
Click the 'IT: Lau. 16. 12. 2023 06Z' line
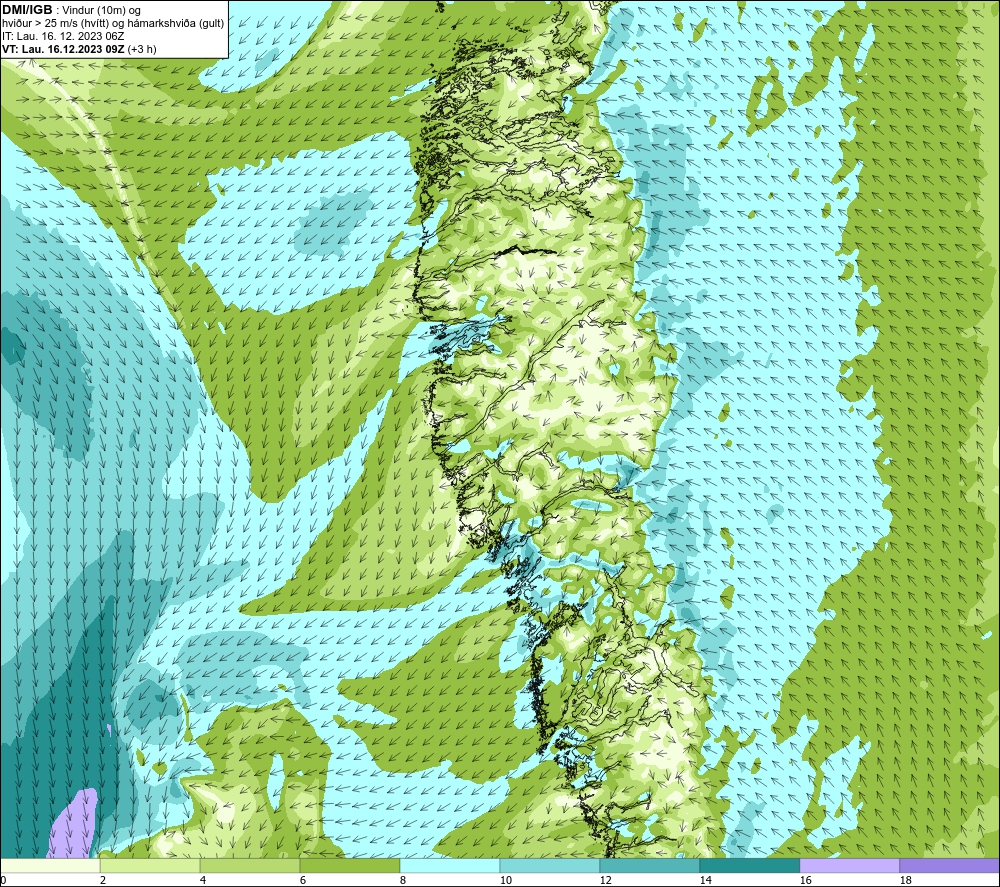point(62,36)
